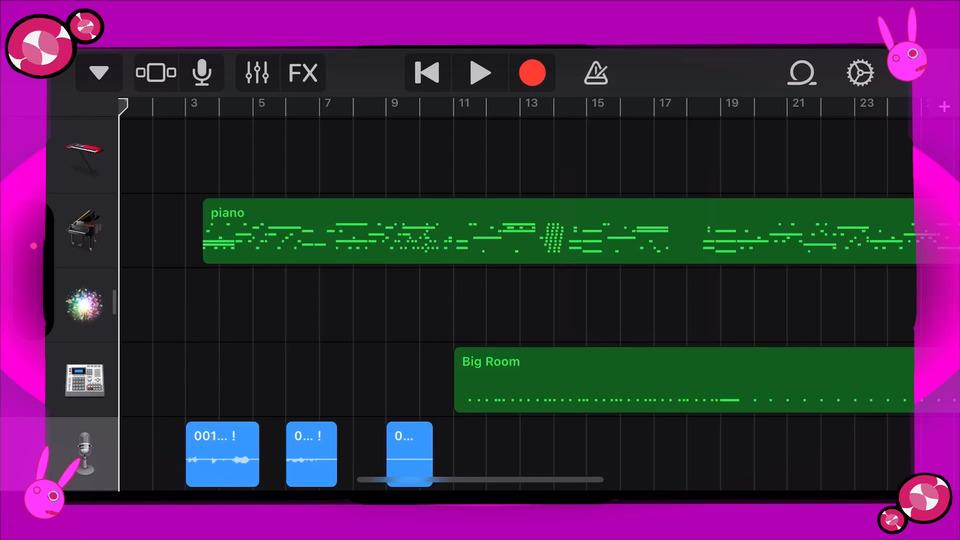Select the audio region labeled 001... !
Viewport: 960px width, 540px height.
pyautogui.click(x=222, y=454)
